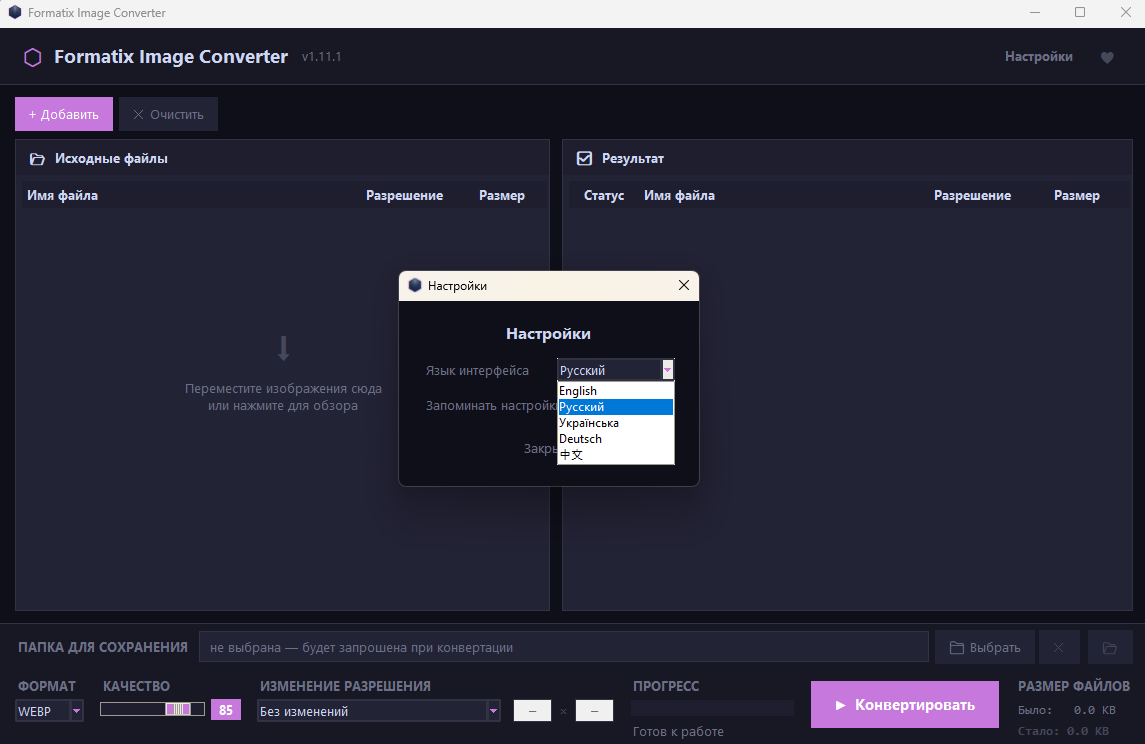Click the Настройки dialog title icon

click(415, 285)
